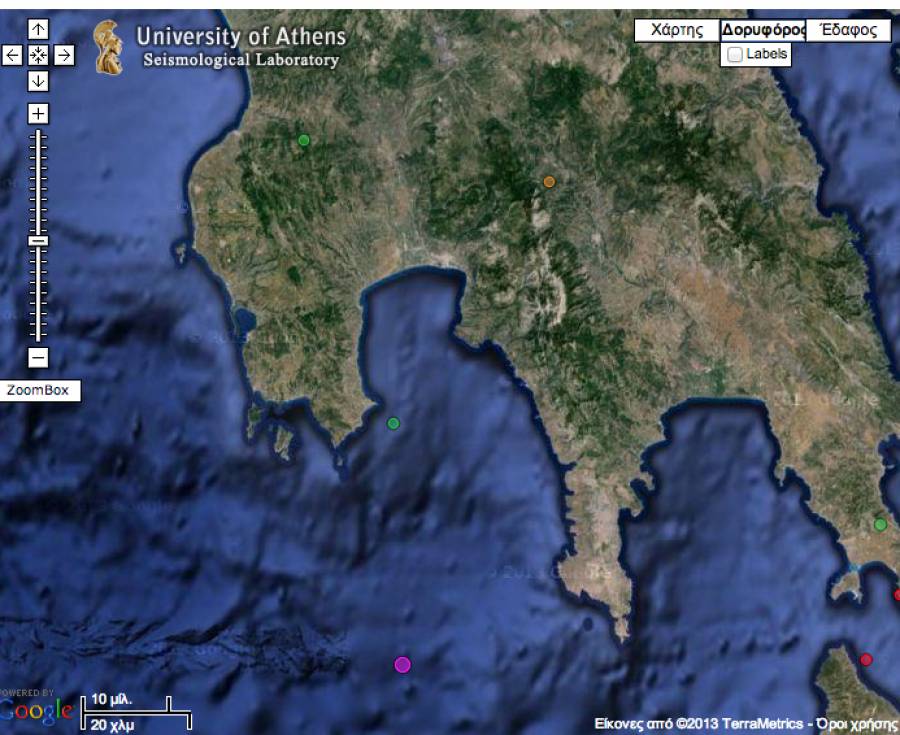Image resolution: width=900 pixels, height=735 pixels.
Task: Click the green marker in the gulf waters
Action: tap(393, 423)
